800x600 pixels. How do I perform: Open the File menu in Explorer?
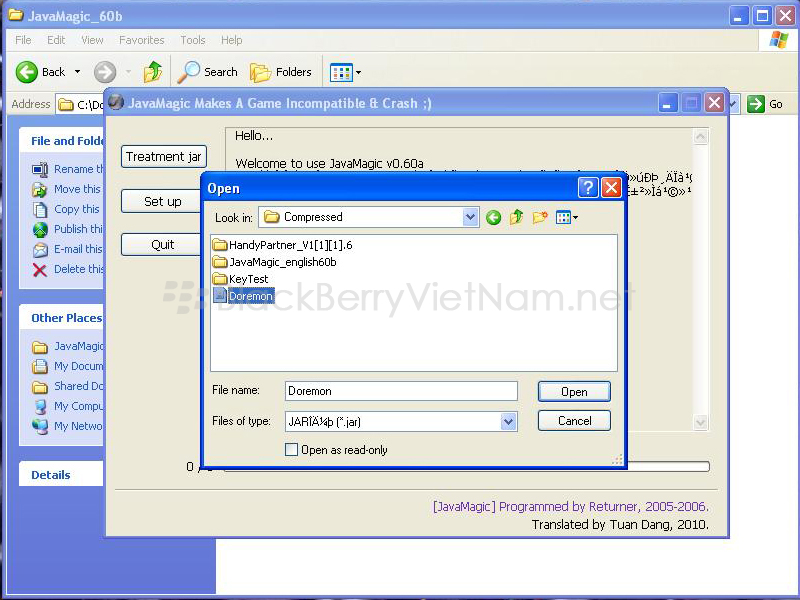(23, 40)
